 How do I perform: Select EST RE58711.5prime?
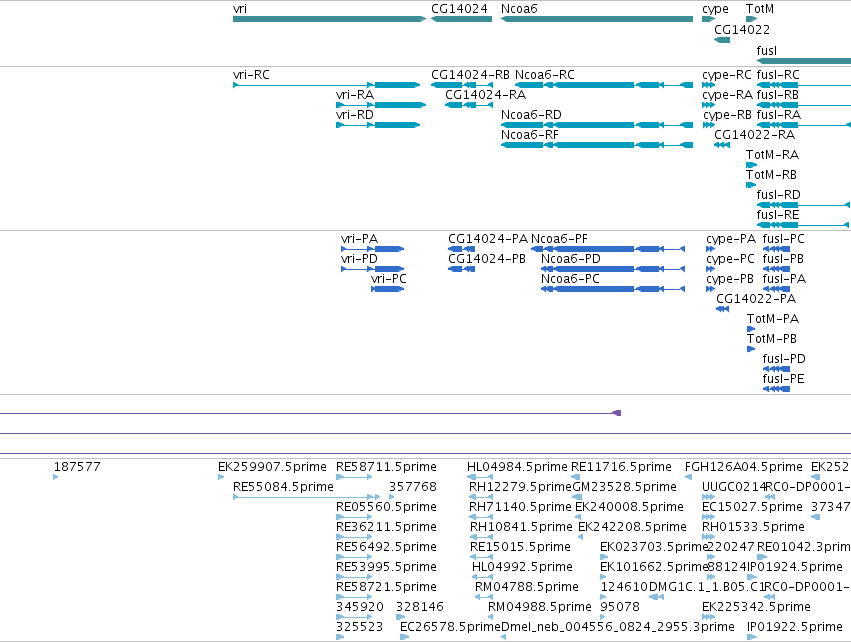point(354,477)
